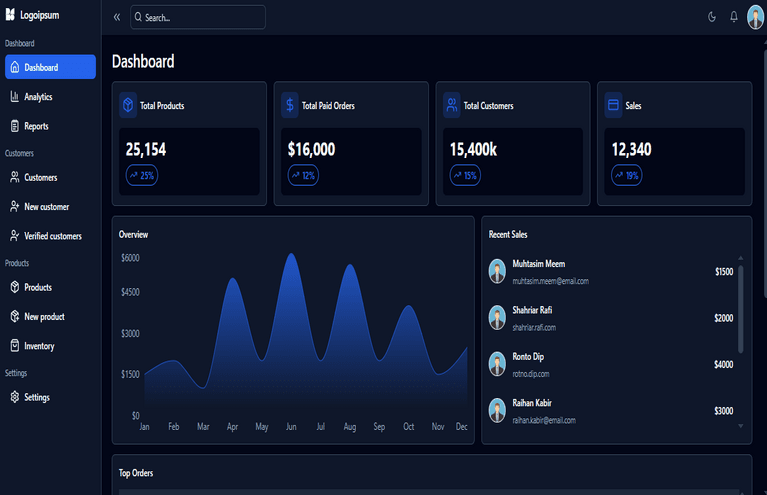The height and width of the screenshot is (495, 767).
Task: Open Reports in the sidebar
Action: pos(36,126)
